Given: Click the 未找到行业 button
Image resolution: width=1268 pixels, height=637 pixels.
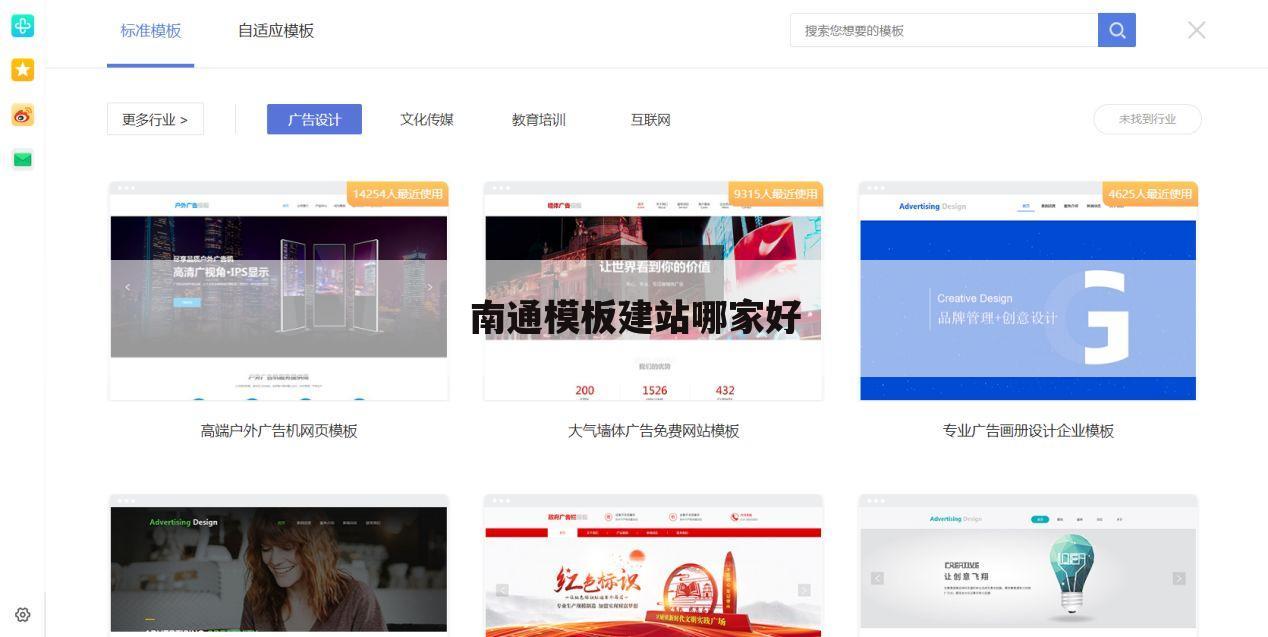Looking at the screenshot, I should click(x=1147, y=119).
